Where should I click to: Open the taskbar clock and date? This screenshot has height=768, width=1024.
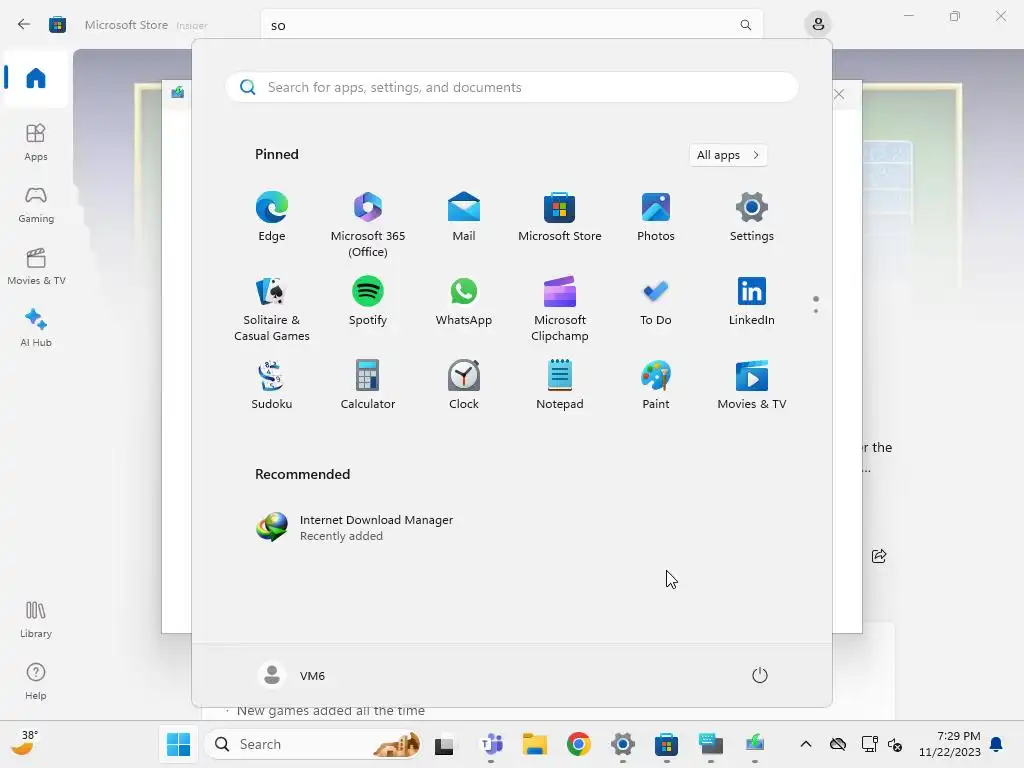click(950, 744)
